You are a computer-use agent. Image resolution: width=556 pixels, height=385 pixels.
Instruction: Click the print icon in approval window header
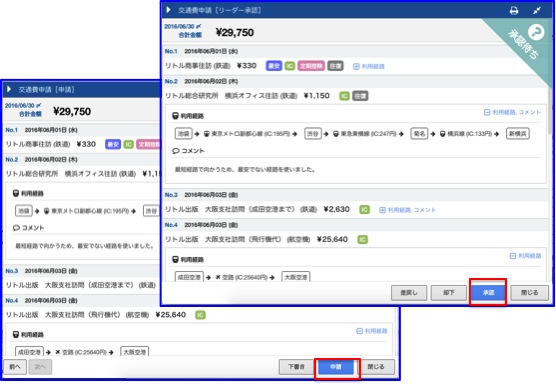[x=514, y=11]
